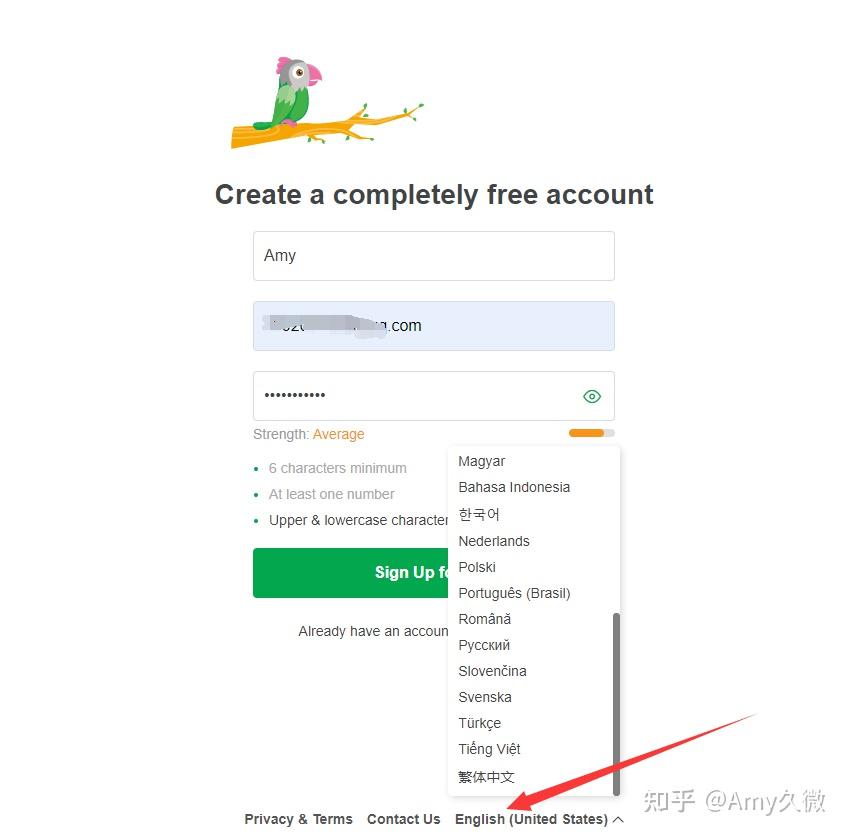Pick Tiếng Việt language option

tap(534, 749)
